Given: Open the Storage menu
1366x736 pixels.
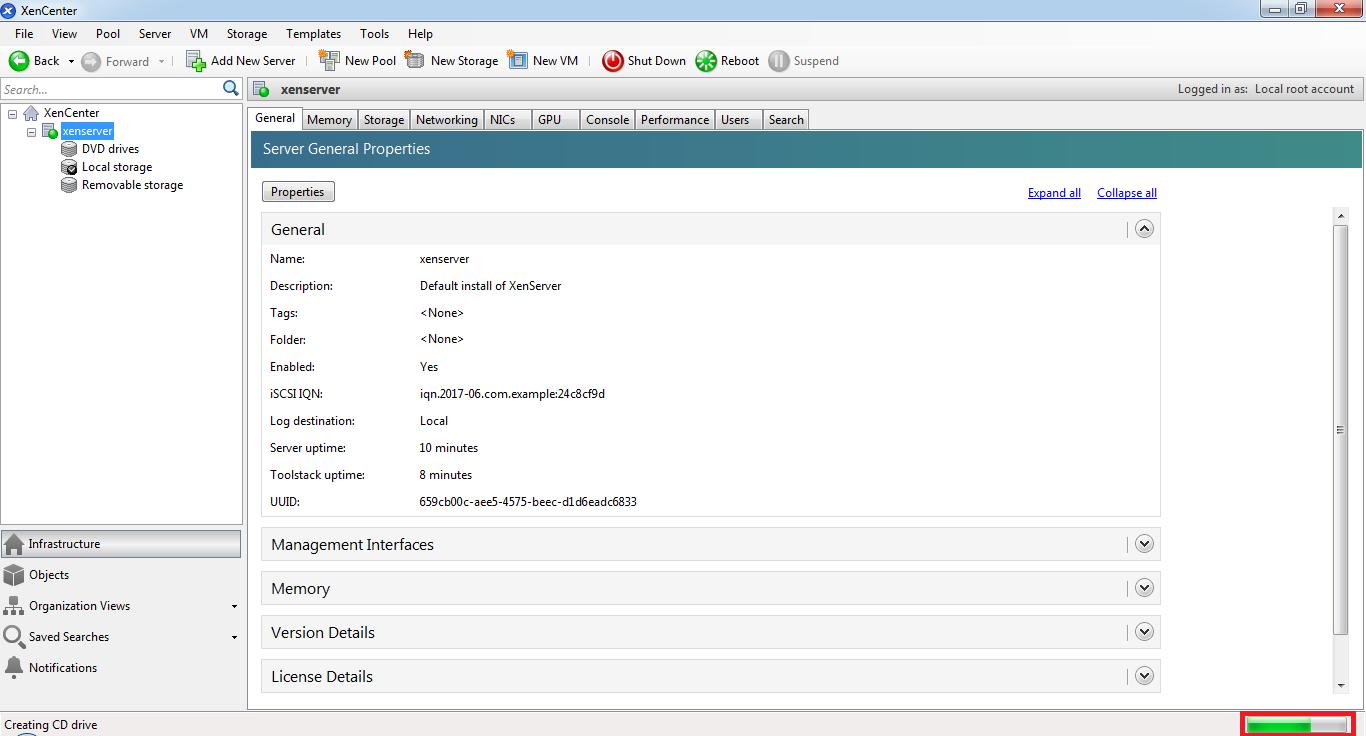Looking at the screenshot, I should click(x=247, y=34).
